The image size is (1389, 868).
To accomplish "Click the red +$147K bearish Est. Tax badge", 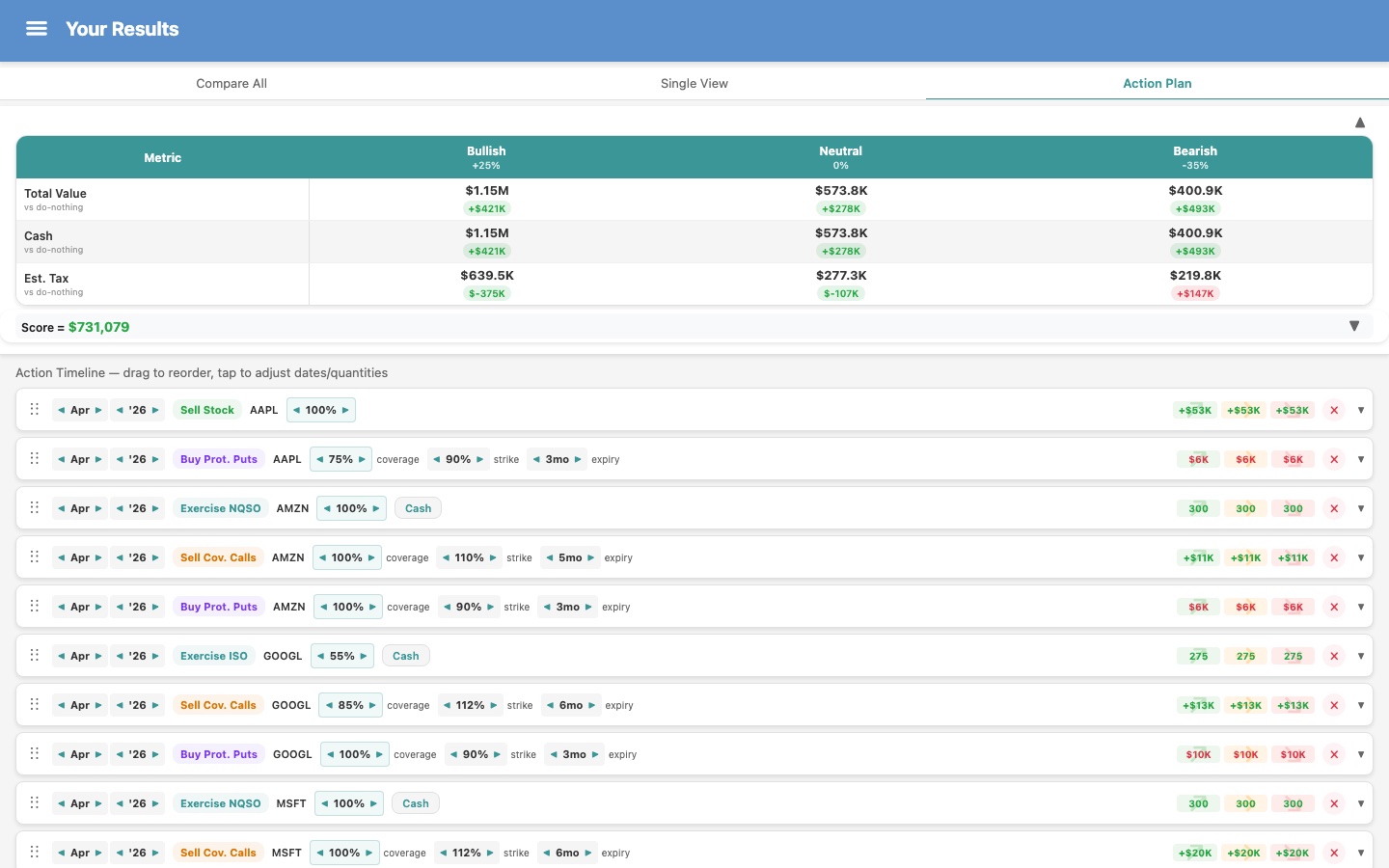I will (x=1195, y=293).
